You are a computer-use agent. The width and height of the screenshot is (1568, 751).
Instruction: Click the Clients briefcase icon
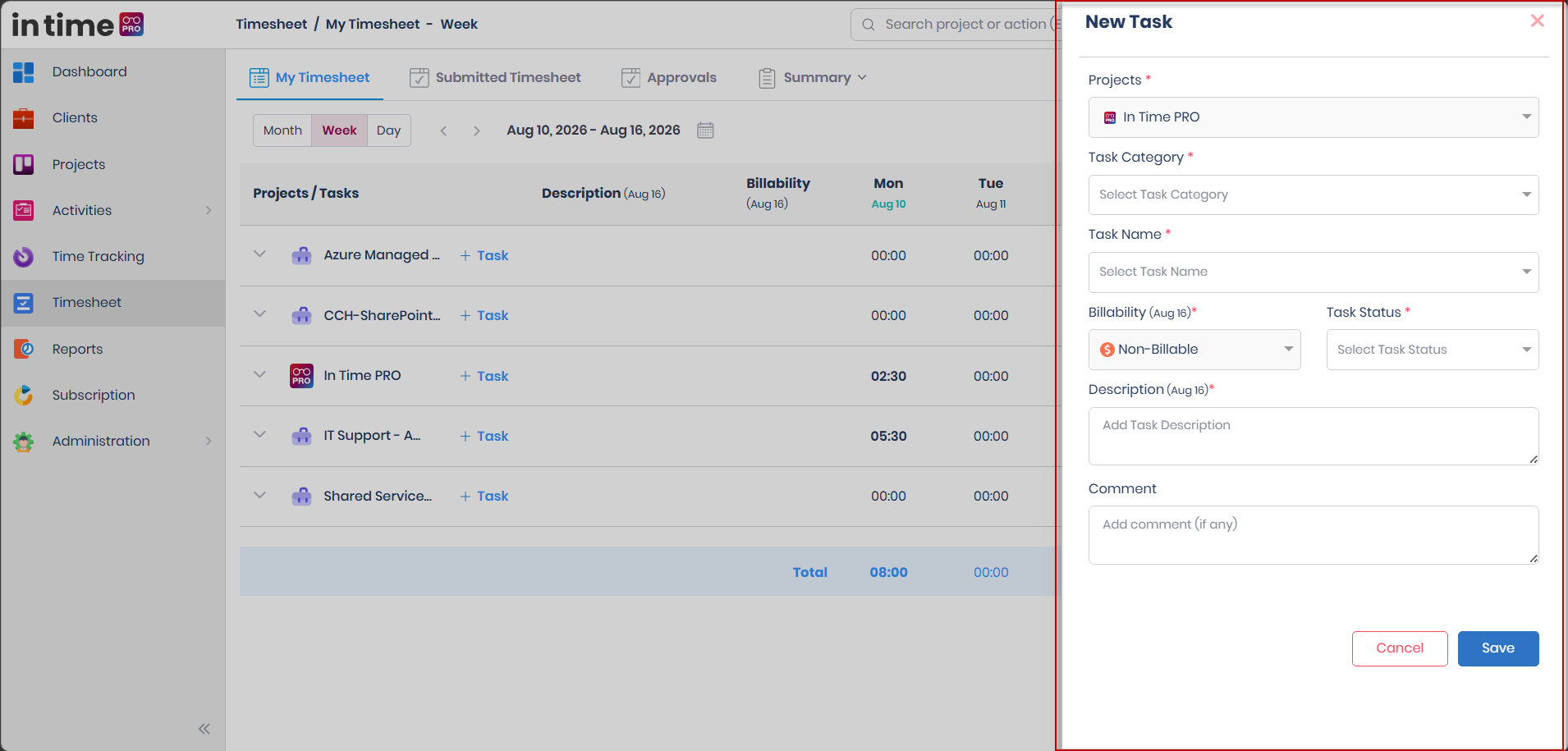24,118
